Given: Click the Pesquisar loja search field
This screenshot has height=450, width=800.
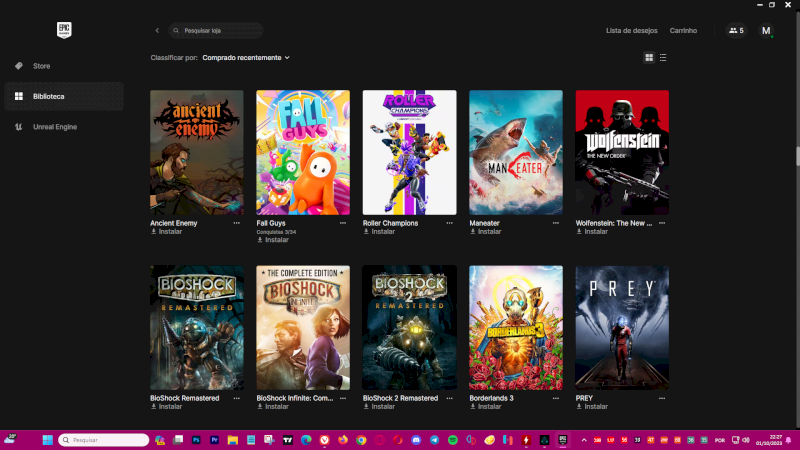Looking at the screenshot, I should pos(217,31).
